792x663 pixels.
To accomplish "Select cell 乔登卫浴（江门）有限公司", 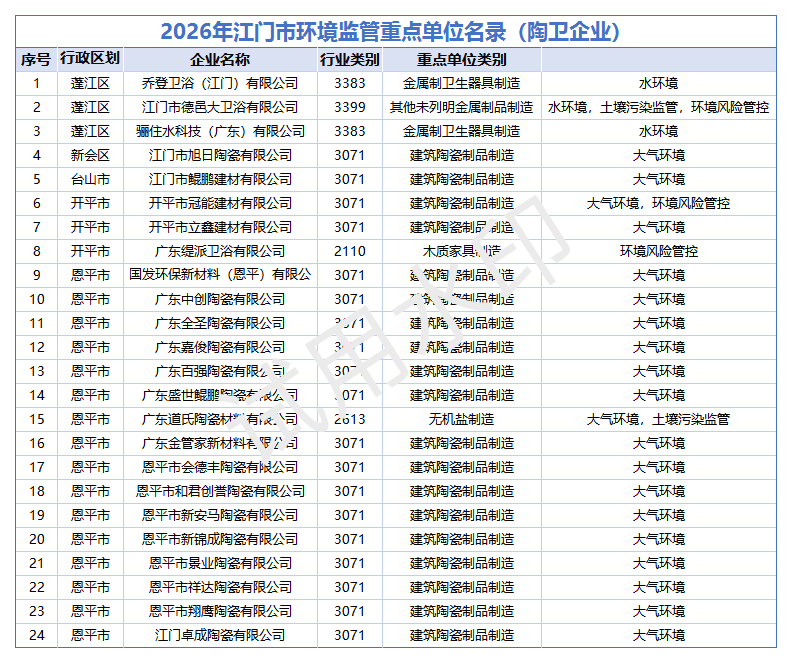I will pyautogui.click(x=220, y=83).
